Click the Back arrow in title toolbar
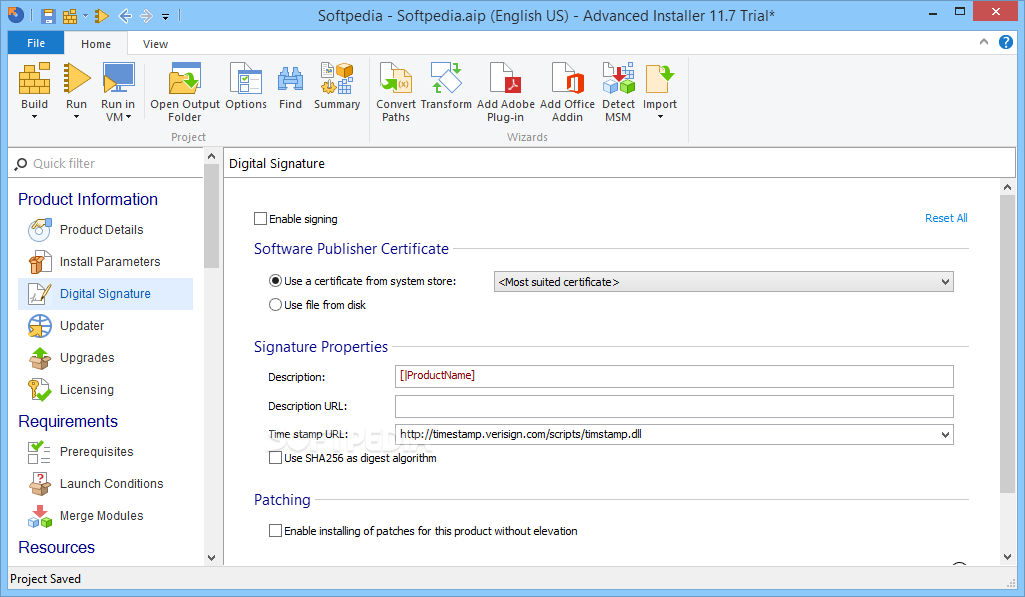The image size is (1025, 597). pos(125,16)
